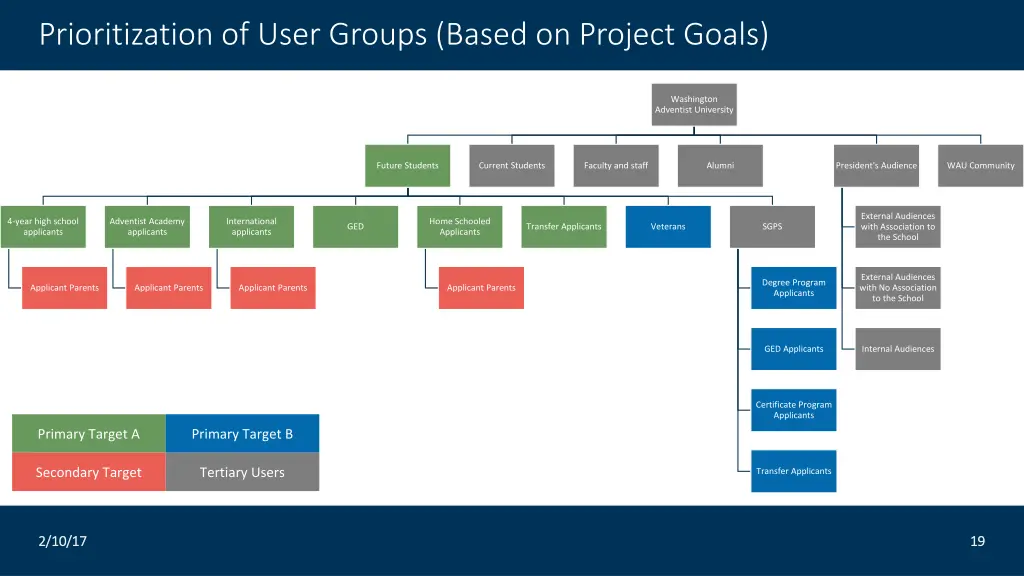Click the blue Primary Target B legend swatch
The image size is (1024, 576).
pos(242,434)
